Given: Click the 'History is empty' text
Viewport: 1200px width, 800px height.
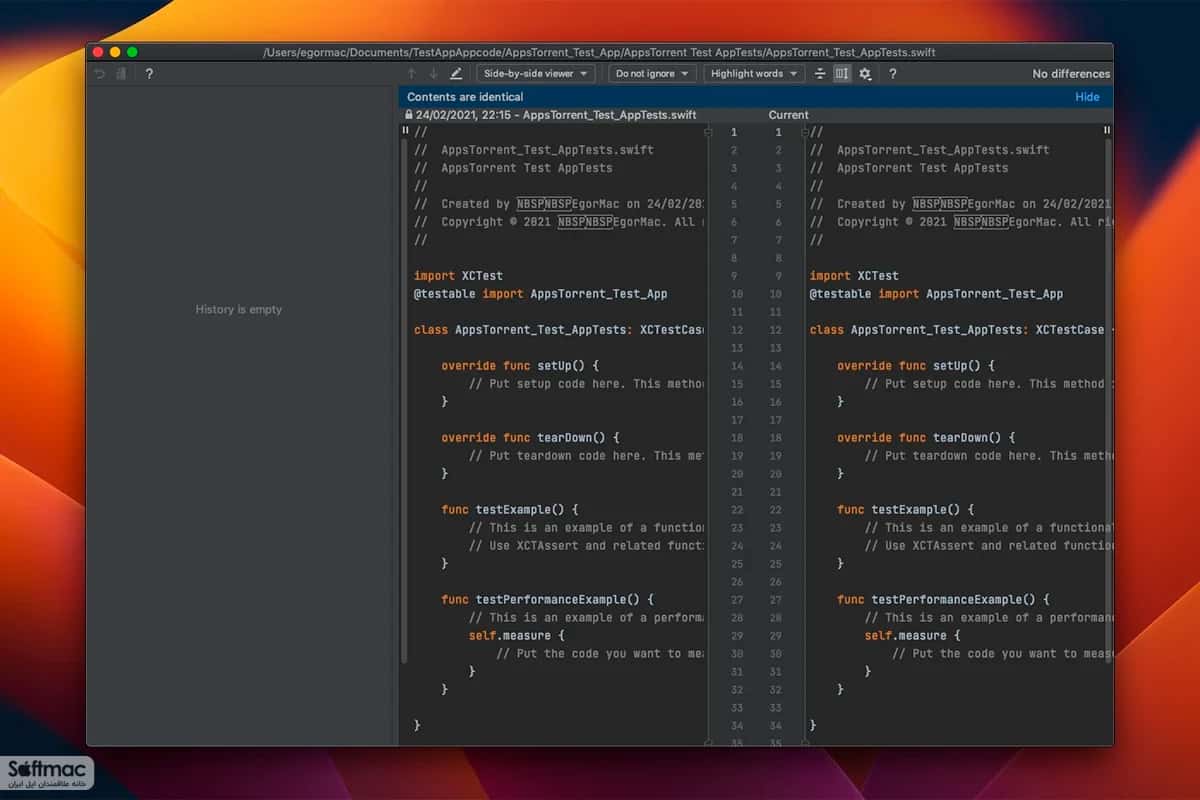Looking at the screenshot, I should (239, 310).
